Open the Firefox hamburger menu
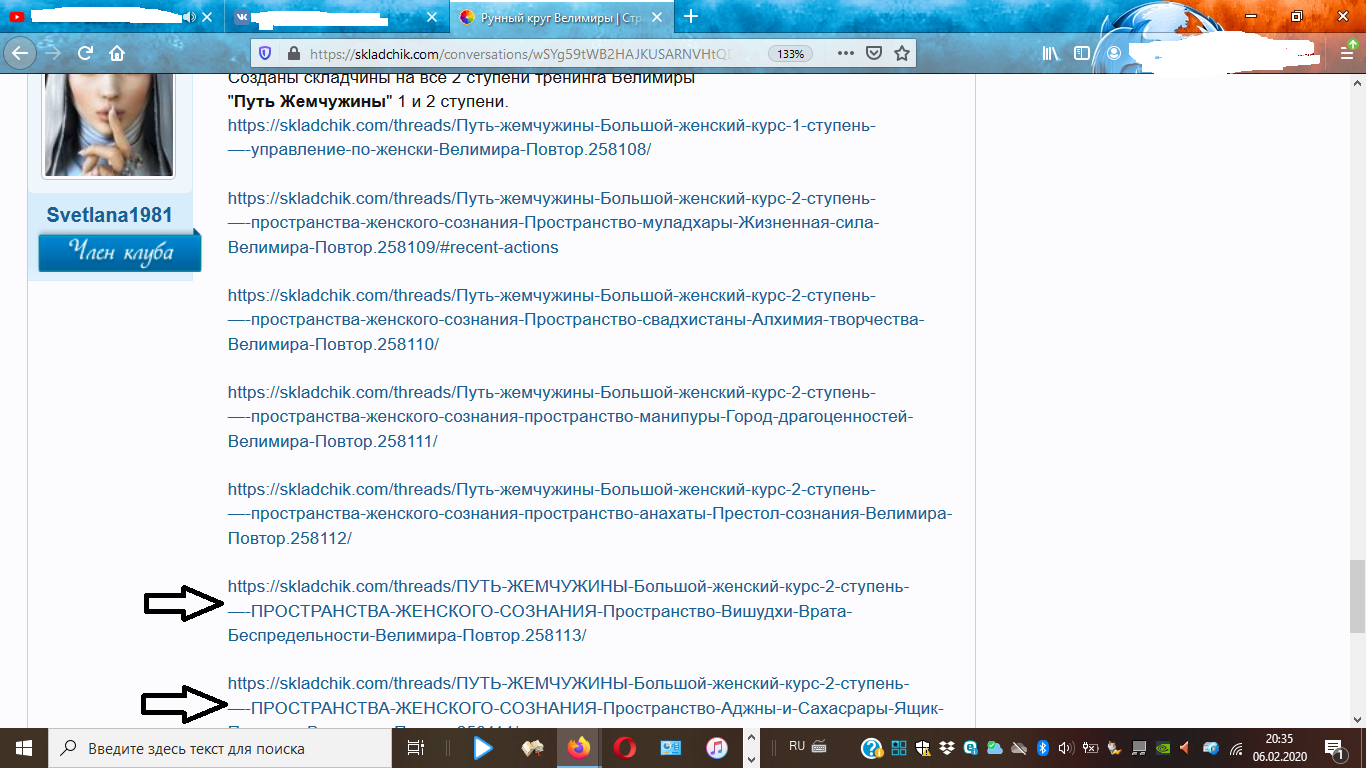The width and height of the screenshot is (1366, 768). [1347, 55]
